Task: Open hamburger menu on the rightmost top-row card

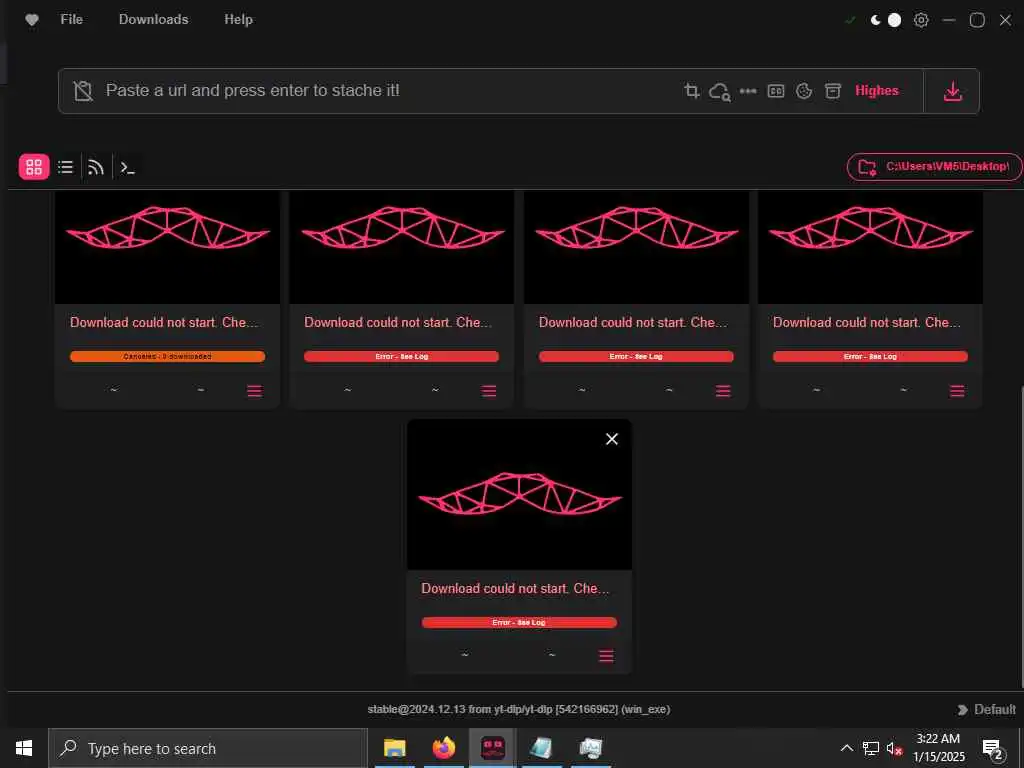Action: 957,391
